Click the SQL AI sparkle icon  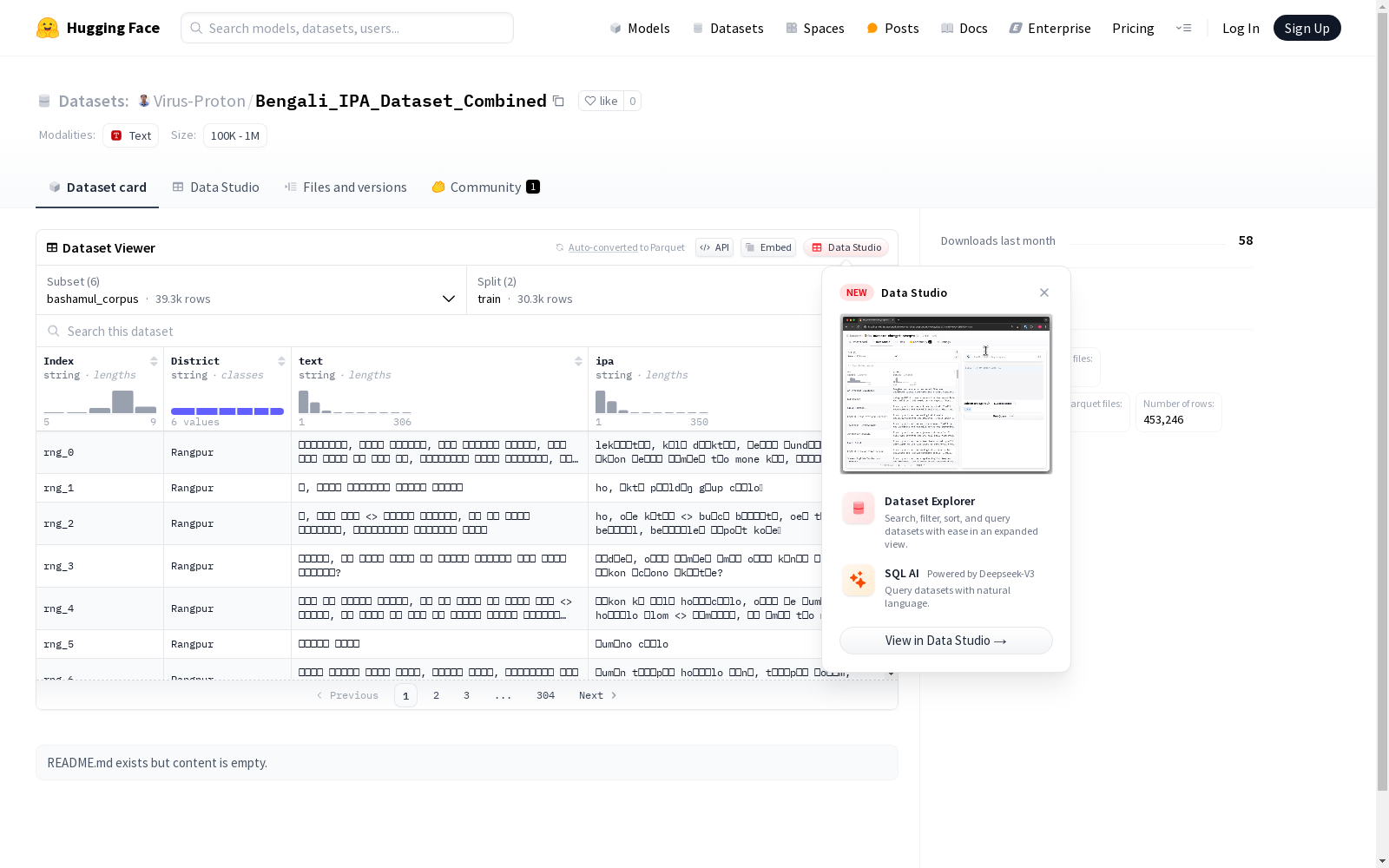point(859,580)
